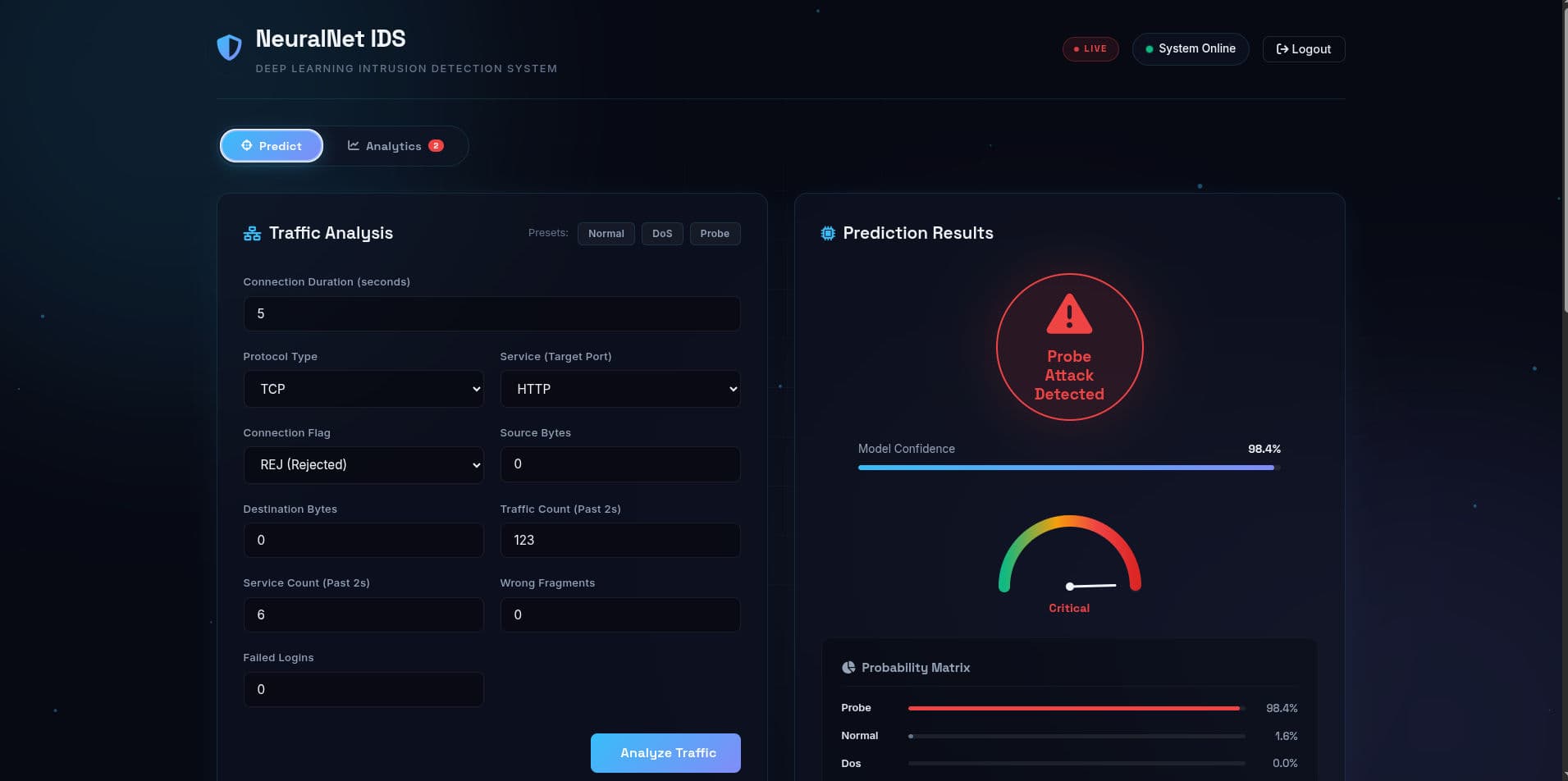The height and width of the screenshot is (781, 1568).
Task: Click the Analyze Traffic button
Action: pyautogui.click(x=665, y=752)
